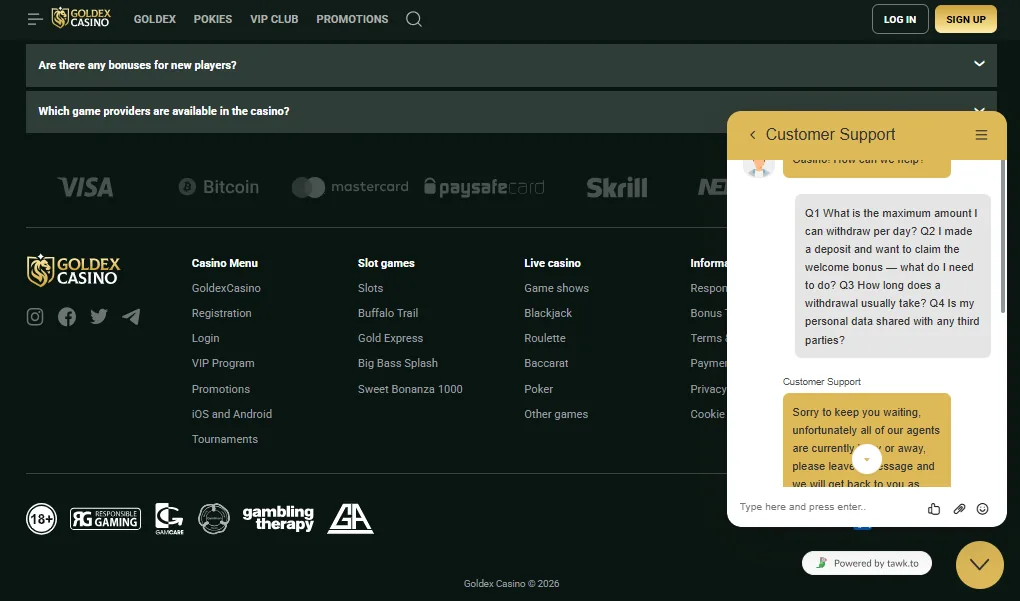Click the 'Slot games' footer heading
Image resolution: width=1020 pixels, height=601 pixels.
(x=386, y=263)
